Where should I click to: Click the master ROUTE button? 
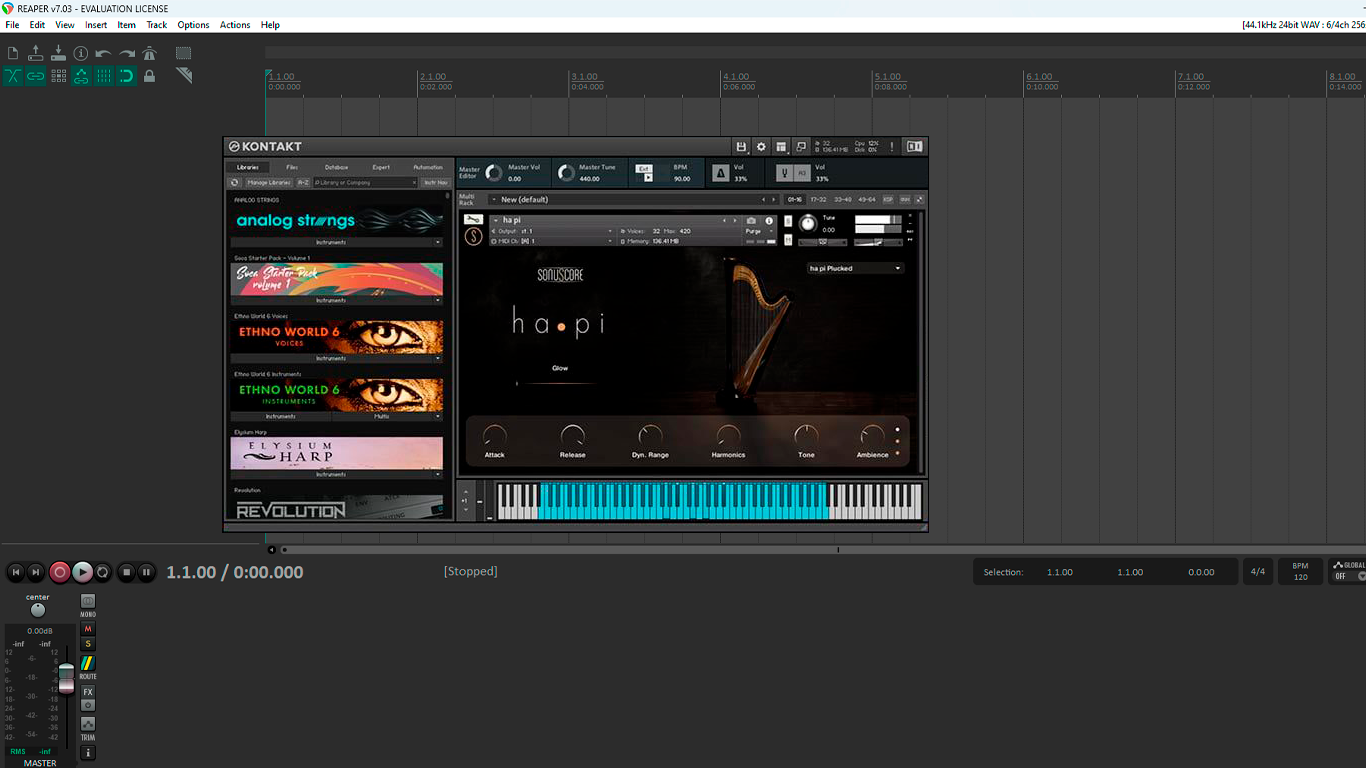(88, 663)
